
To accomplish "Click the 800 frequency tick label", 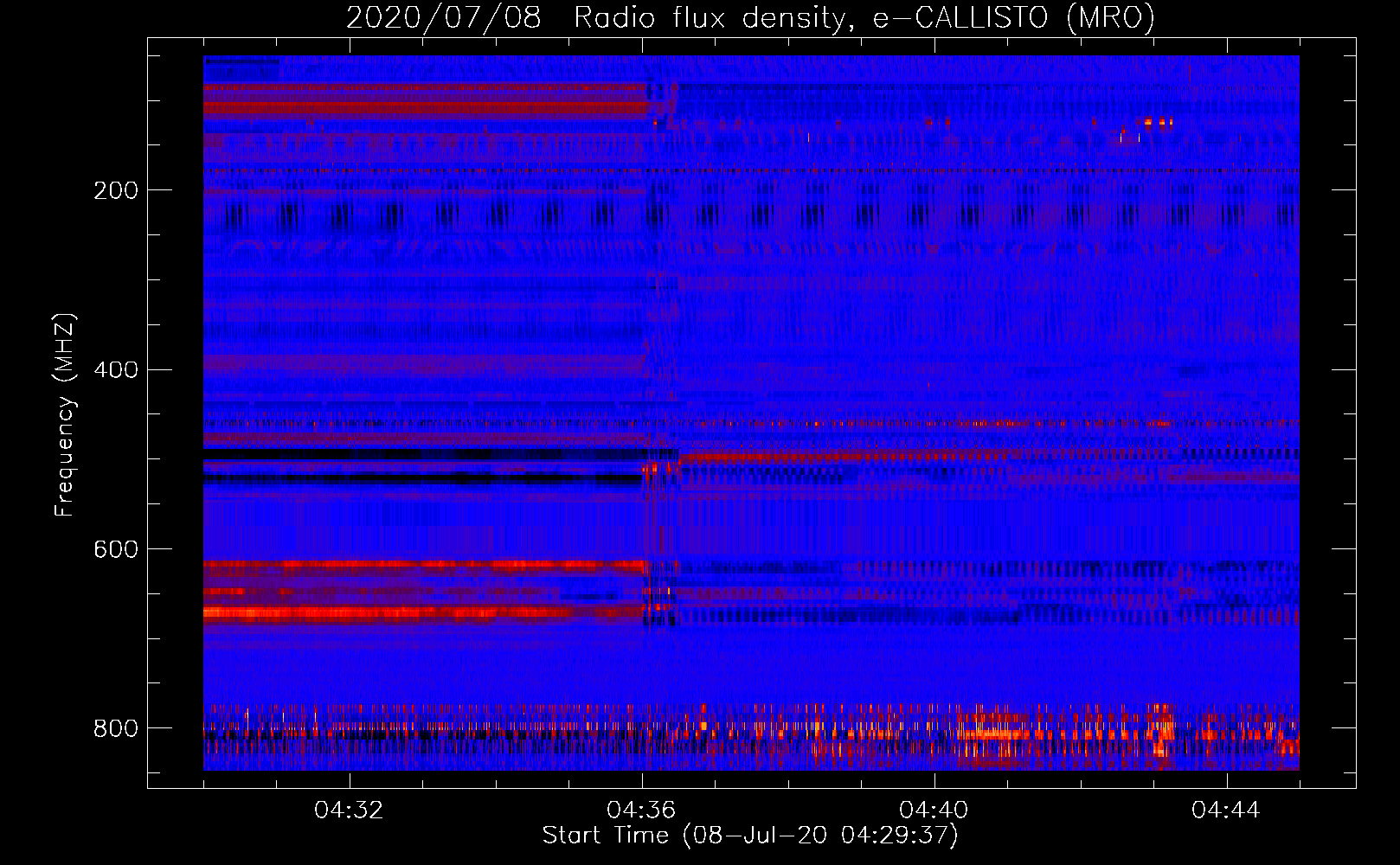I will pos(116,728).
